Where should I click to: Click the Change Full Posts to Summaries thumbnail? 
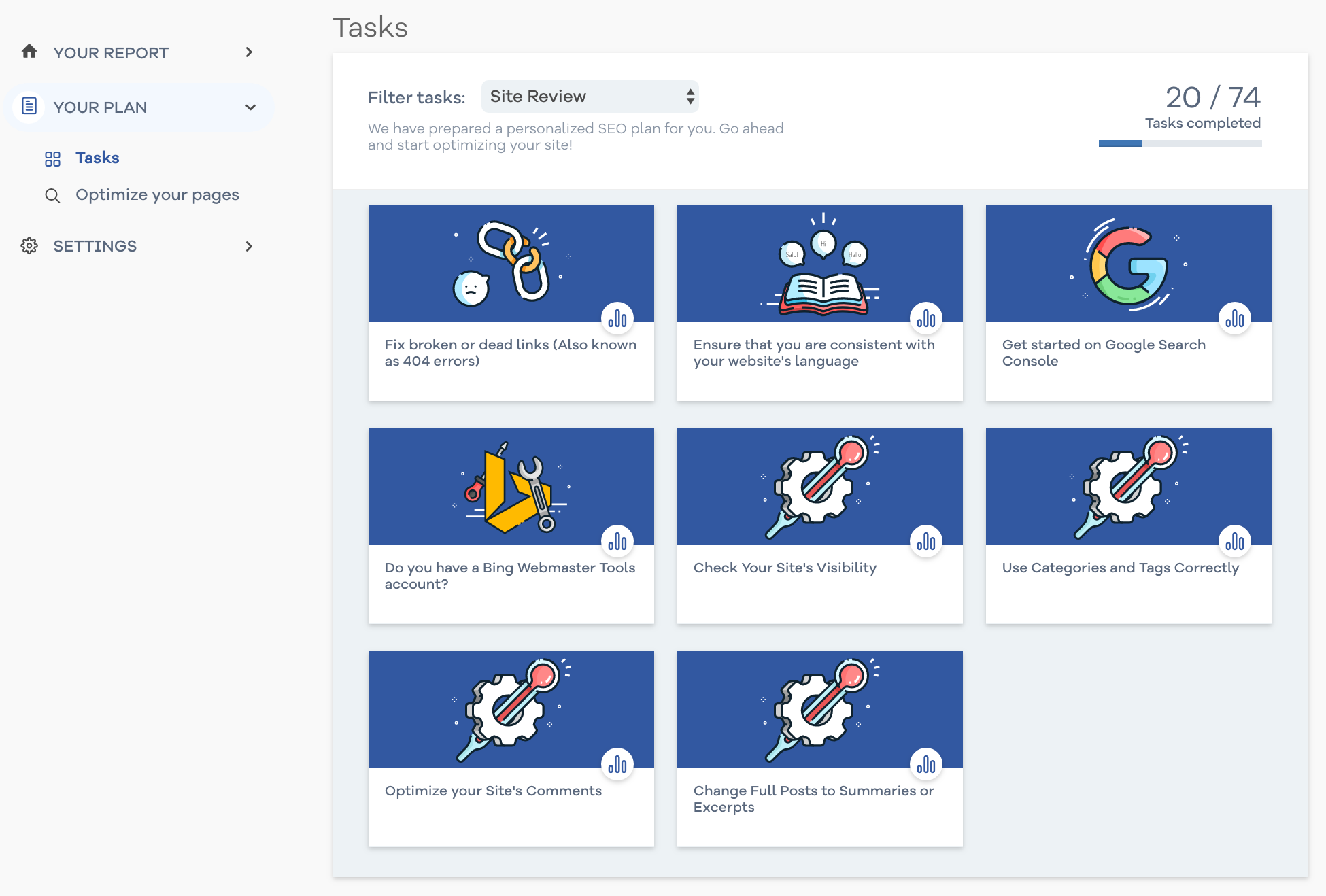tap(819, 709)
